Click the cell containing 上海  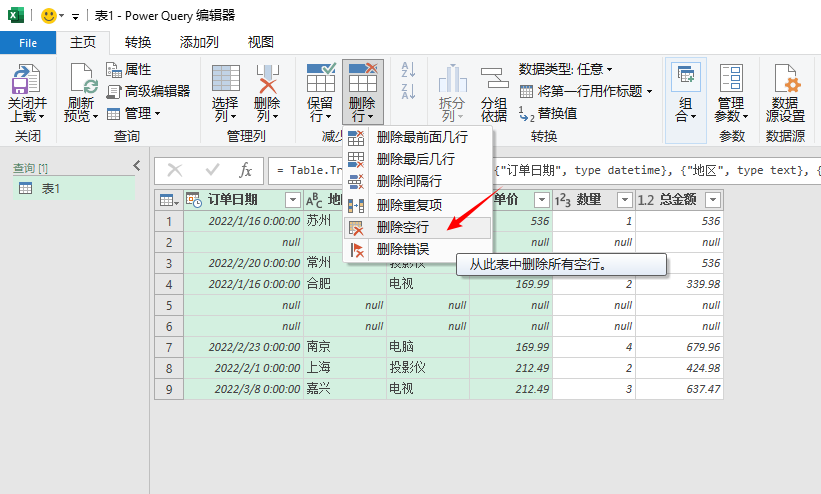[345, 368]
